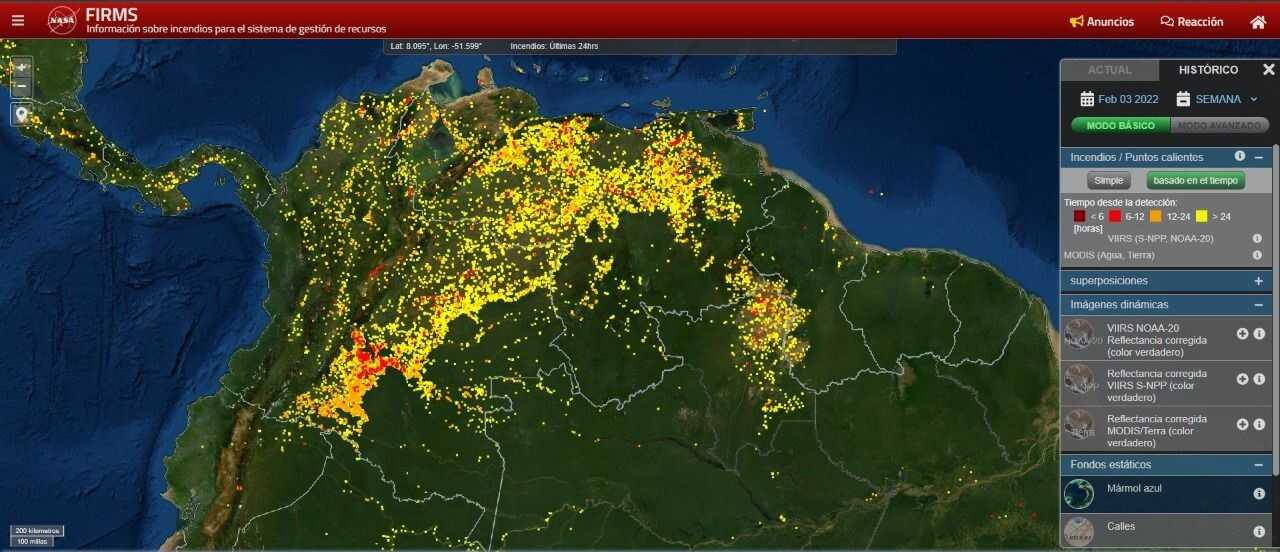Zoom out on the map
Screen dimensions: 1280x552
[x=21, y=87]
